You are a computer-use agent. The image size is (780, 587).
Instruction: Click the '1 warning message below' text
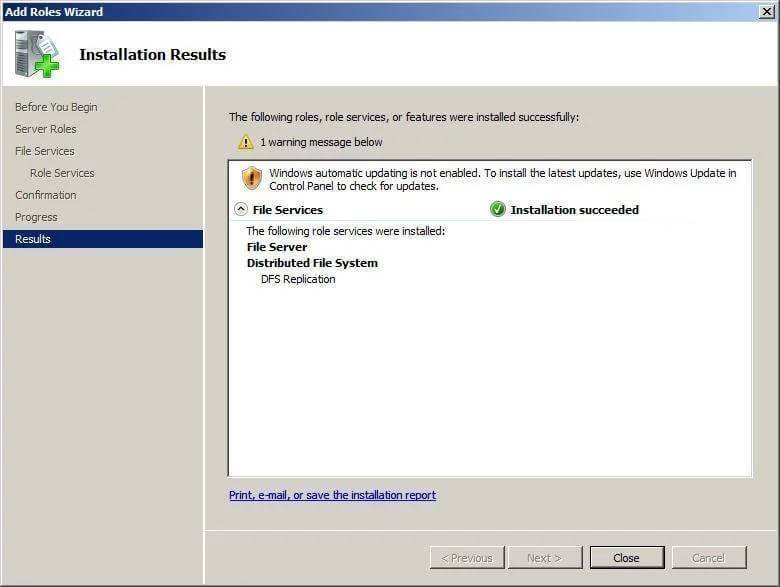pyautogui.click(x=321, y=142)
